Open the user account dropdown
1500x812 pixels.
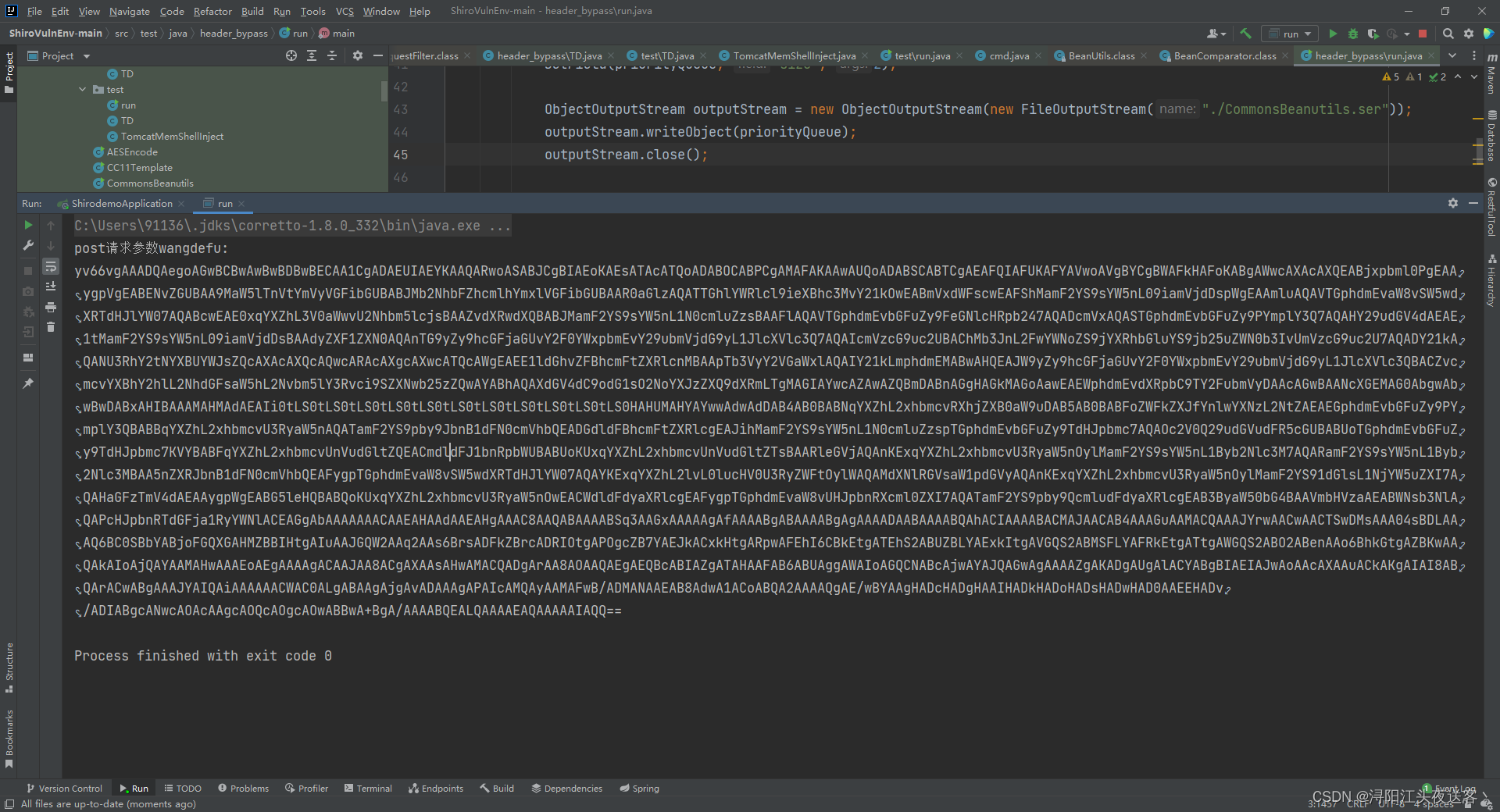point(1216,34)
